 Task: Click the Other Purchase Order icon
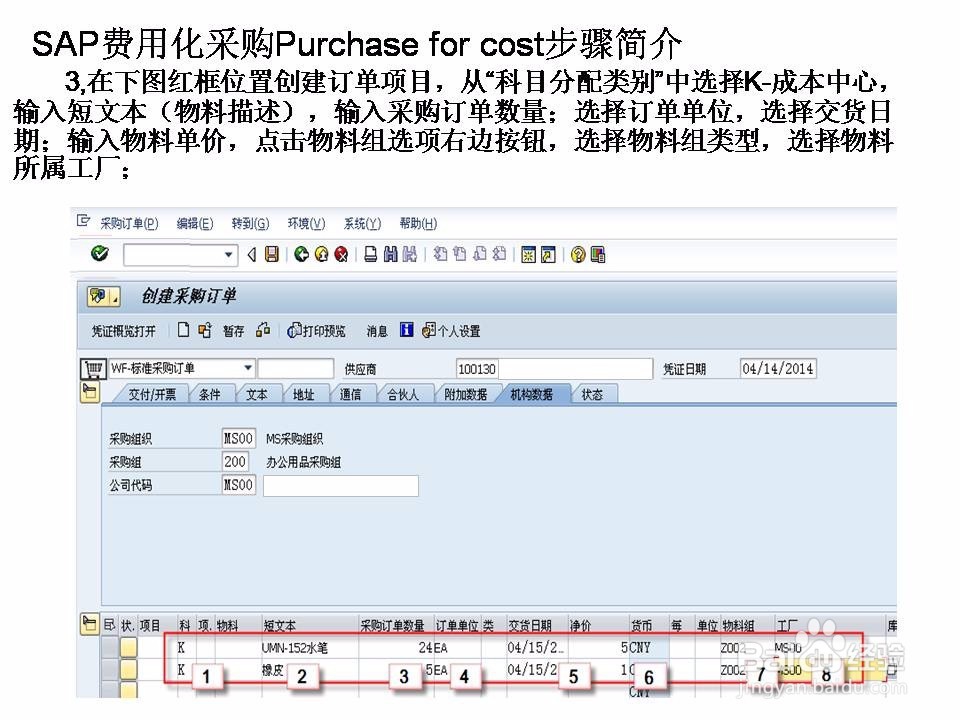pyautogui.click(x=205, y=331)
